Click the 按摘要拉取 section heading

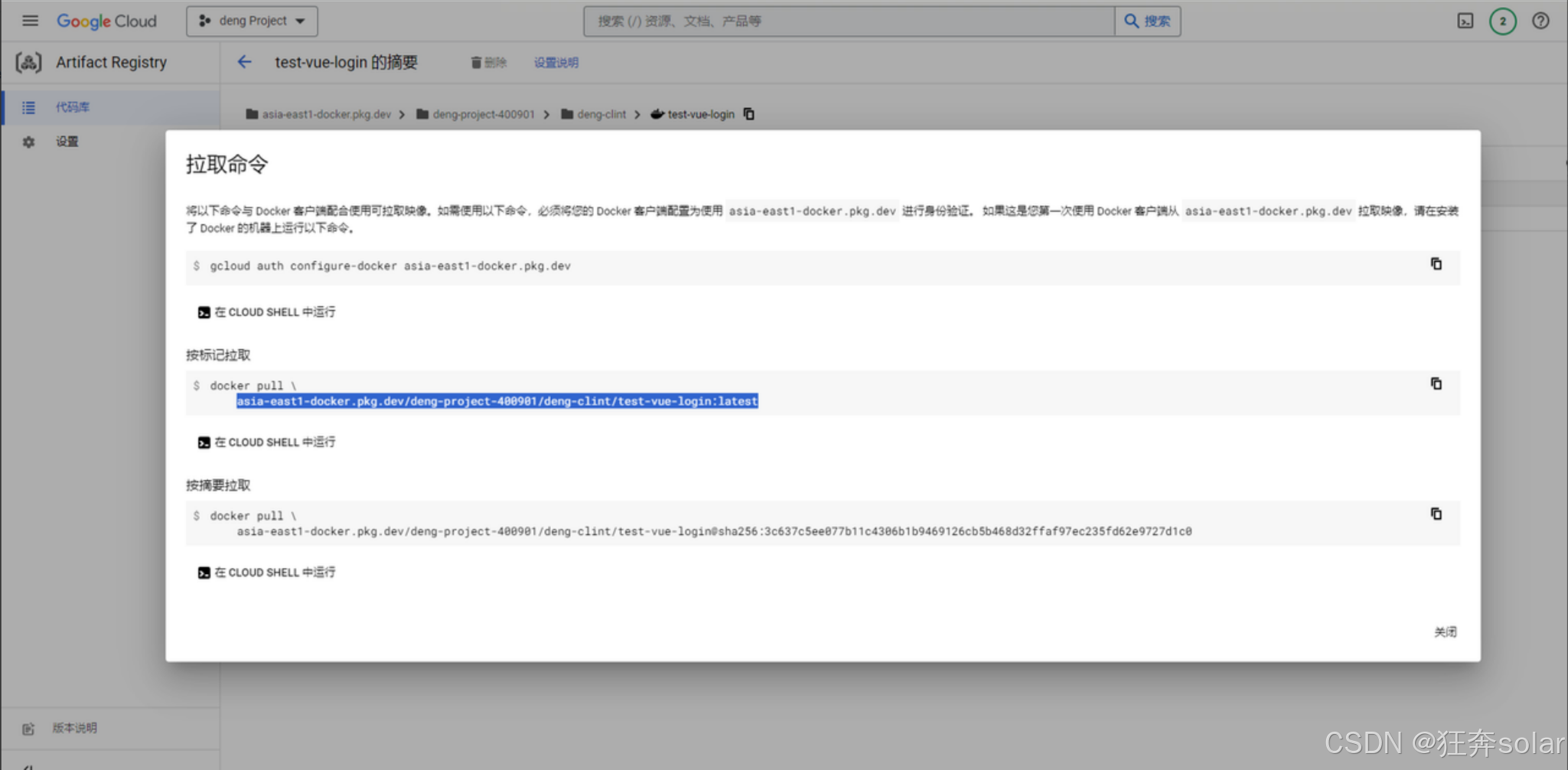[x=218, y=485]
